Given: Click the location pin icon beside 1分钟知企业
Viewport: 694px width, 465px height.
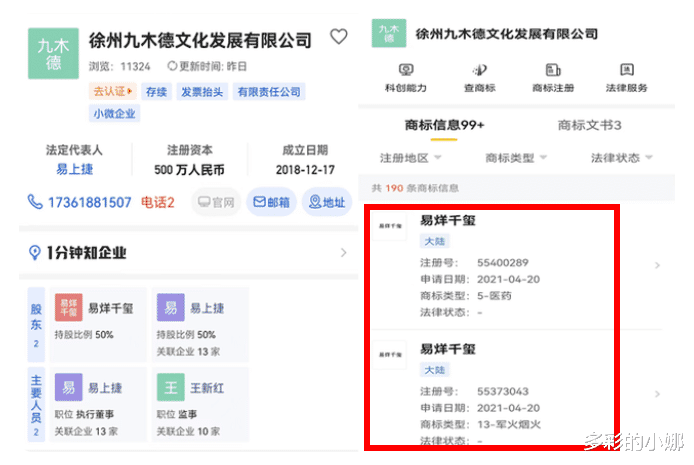Looking at the screenshot, I should click(x=35, y=253).
